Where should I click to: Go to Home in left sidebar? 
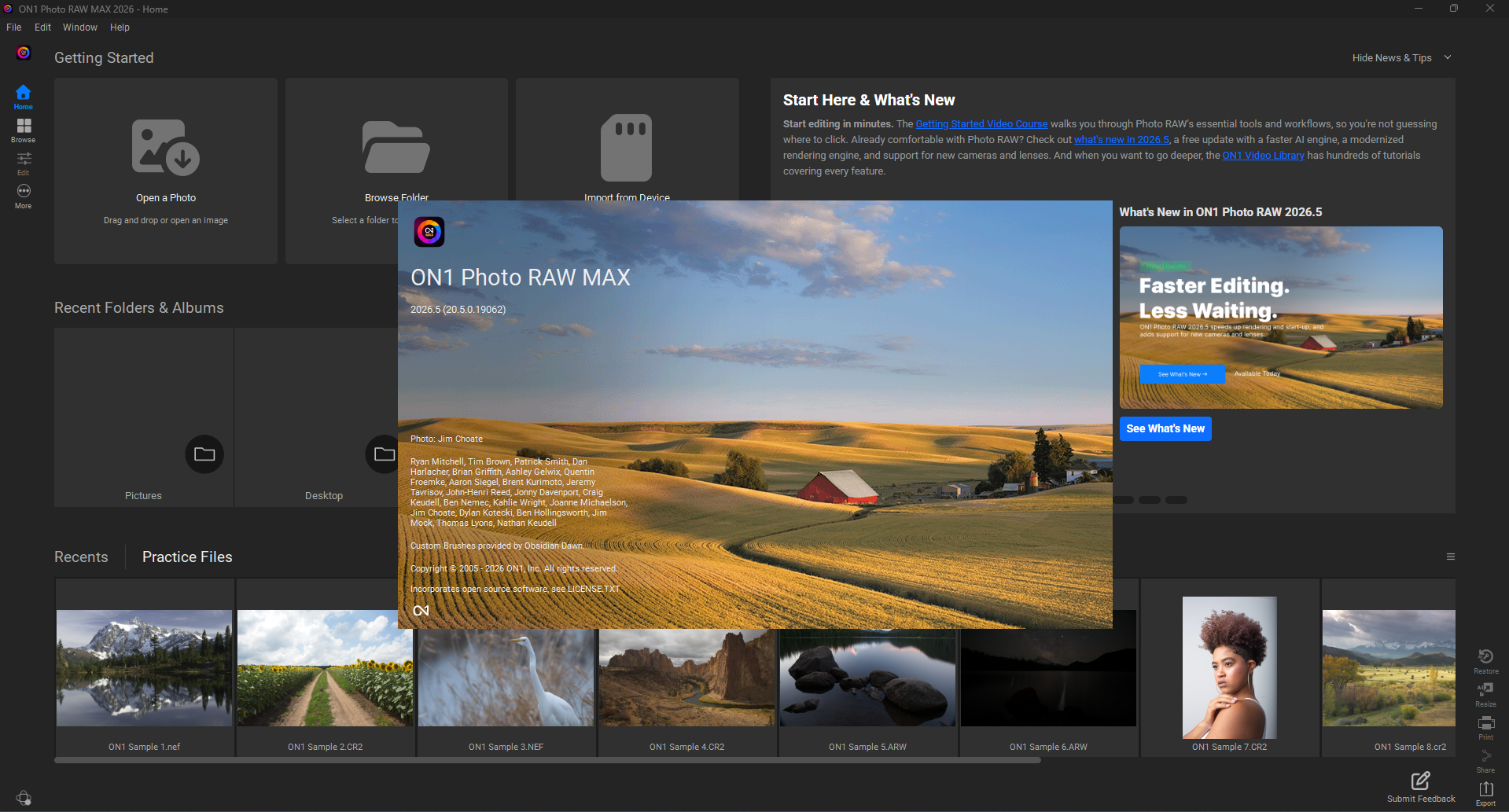pos(24,97)
